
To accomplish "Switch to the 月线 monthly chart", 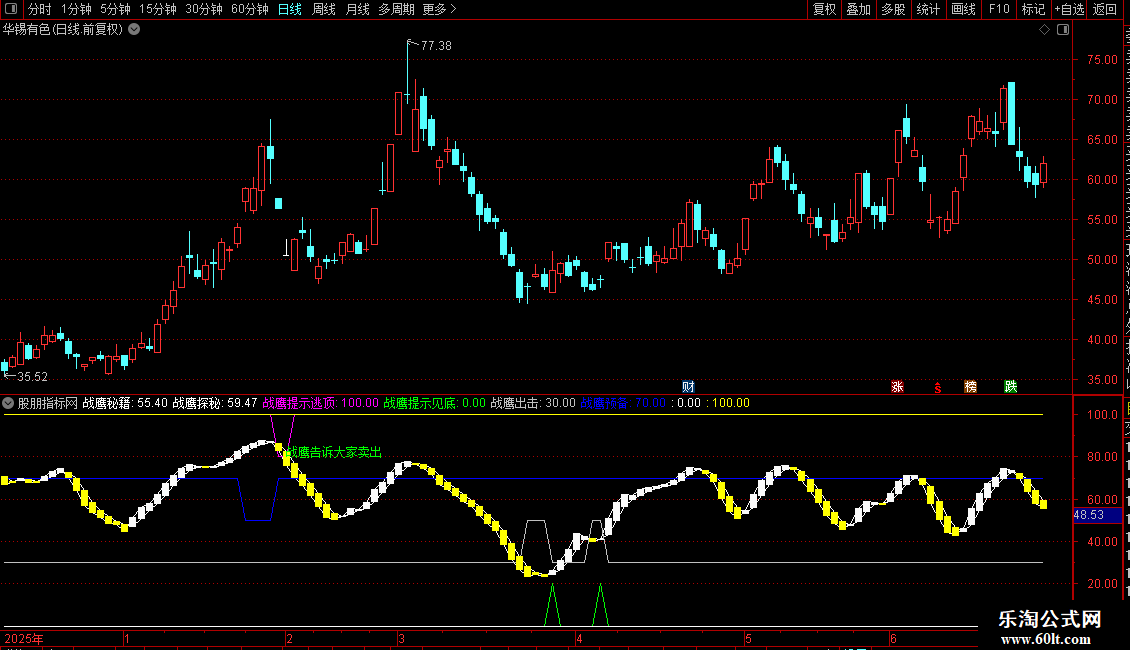I will coord(357,9).
